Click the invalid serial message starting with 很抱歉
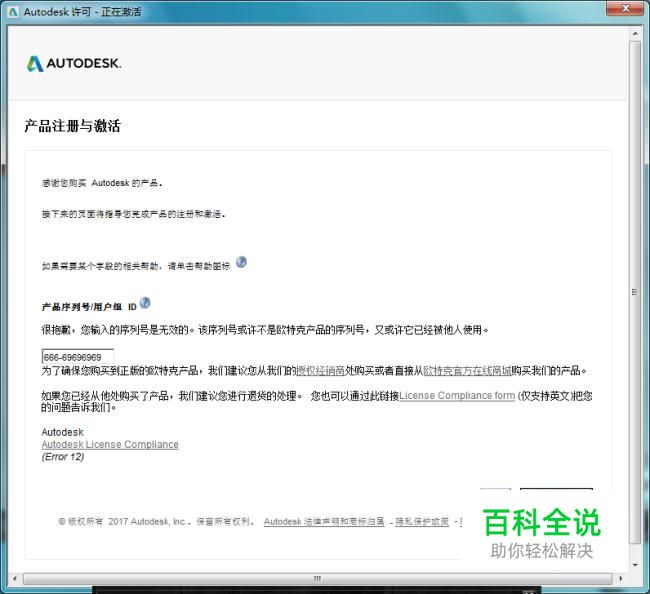This screenshot has width=650, height=594. pyautogui.click(x=265, y=330)
